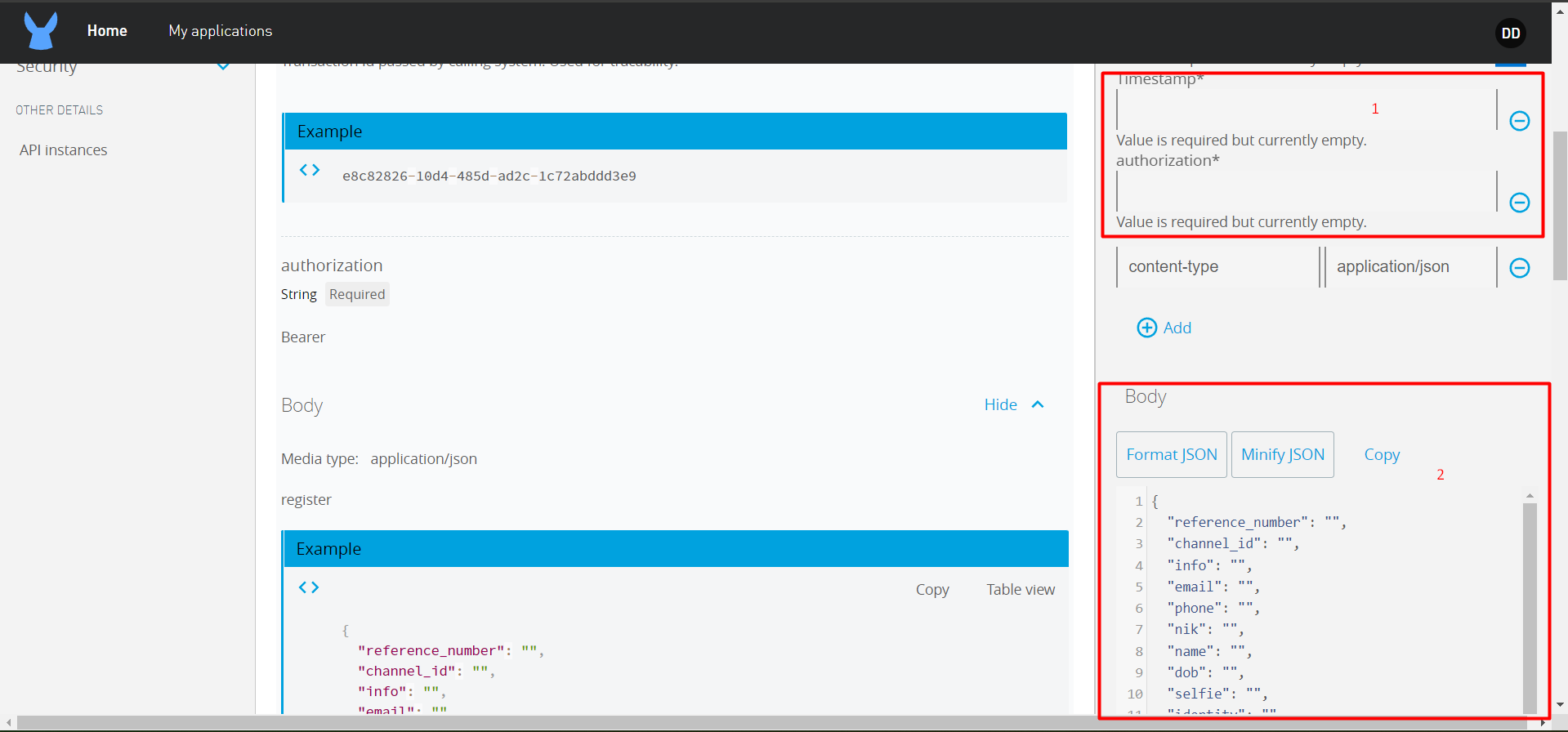
Task: Click the empty Timestamp value field
Action: pos(1305,109)
